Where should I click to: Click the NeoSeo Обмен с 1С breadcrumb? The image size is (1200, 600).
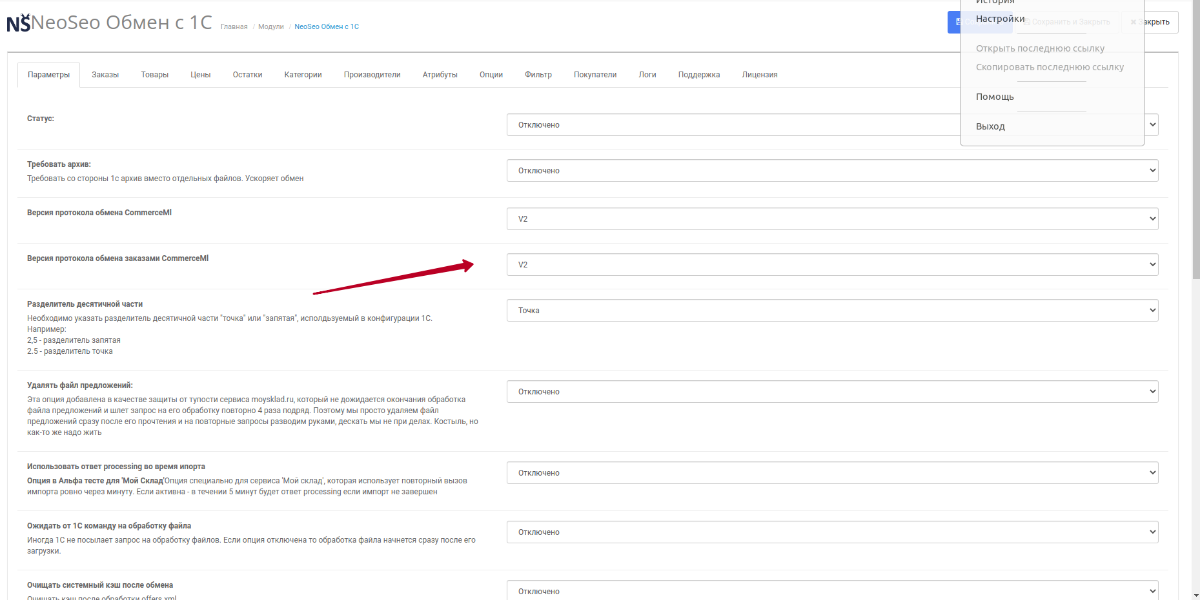click(327, 26)
